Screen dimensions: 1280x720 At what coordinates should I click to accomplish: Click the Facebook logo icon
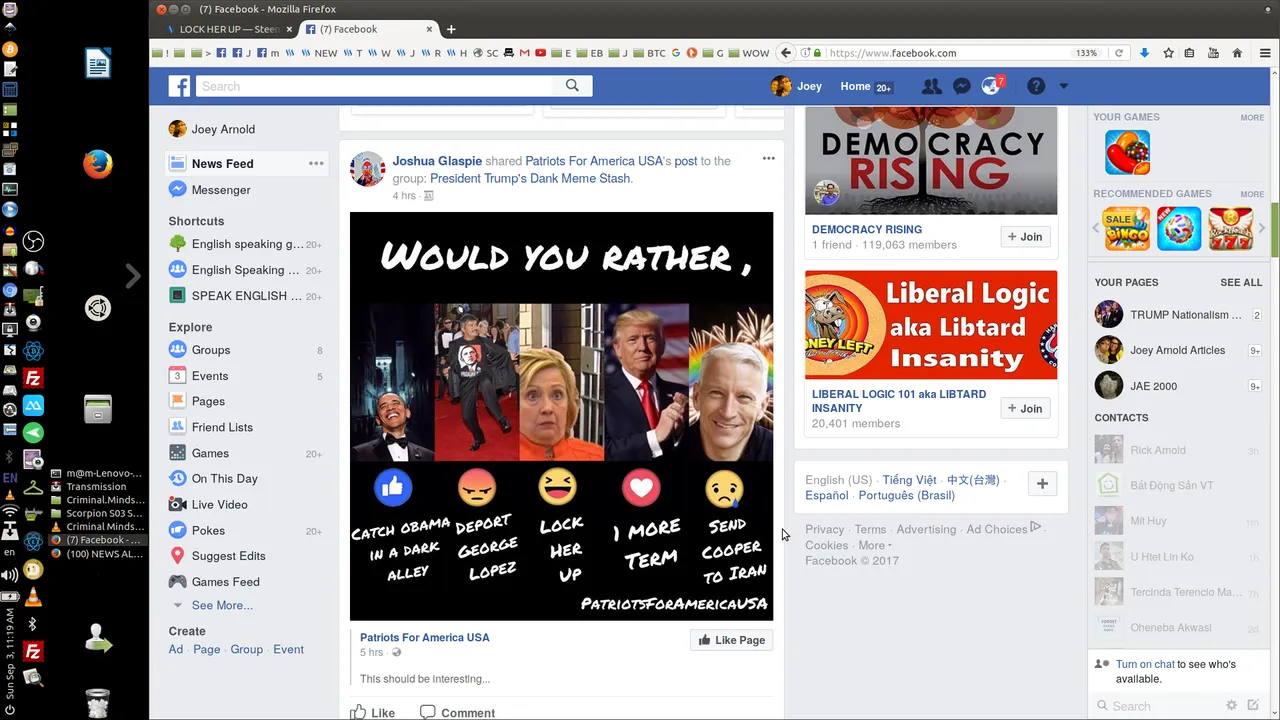click(x=179, y=87)
